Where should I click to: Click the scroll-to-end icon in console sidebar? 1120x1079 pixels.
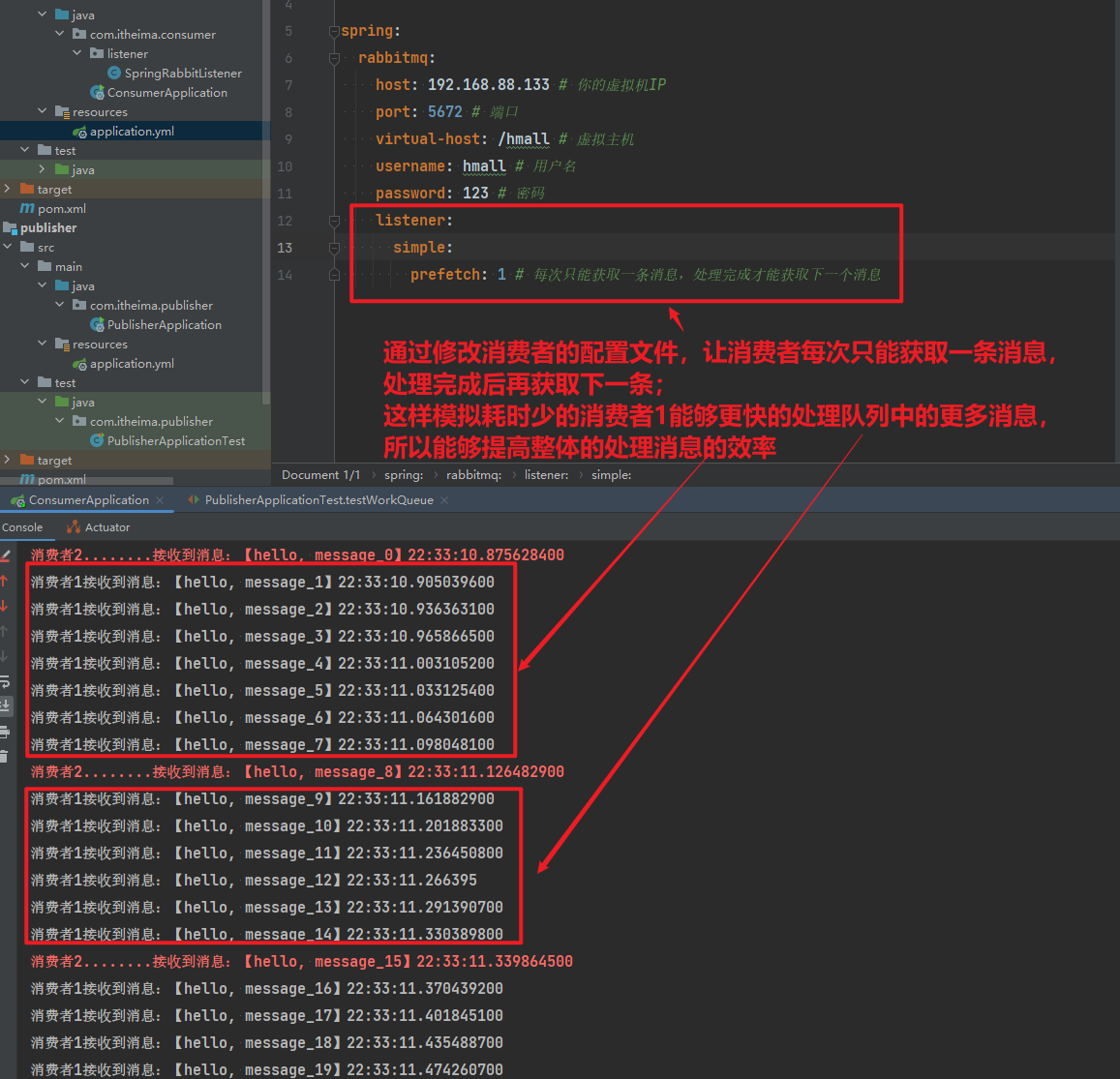pos(5,705)
